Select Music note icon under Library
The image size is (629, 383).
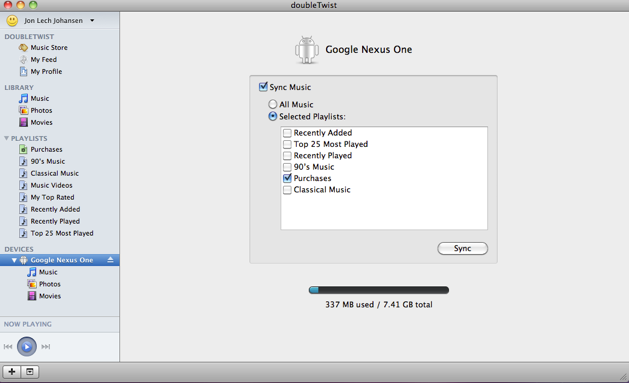click(x=23, y=98)
